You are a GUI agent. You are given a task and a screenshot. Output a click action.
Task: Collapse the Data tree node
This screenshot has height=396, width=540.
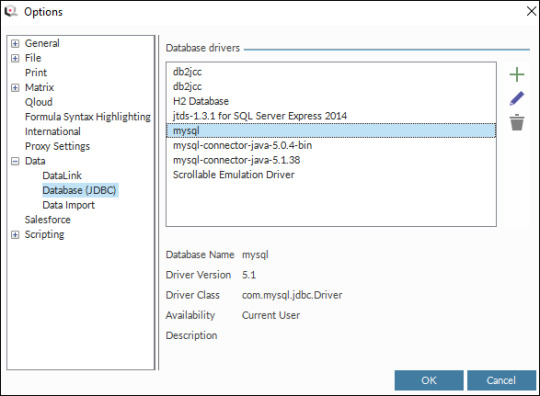[15, 161]
